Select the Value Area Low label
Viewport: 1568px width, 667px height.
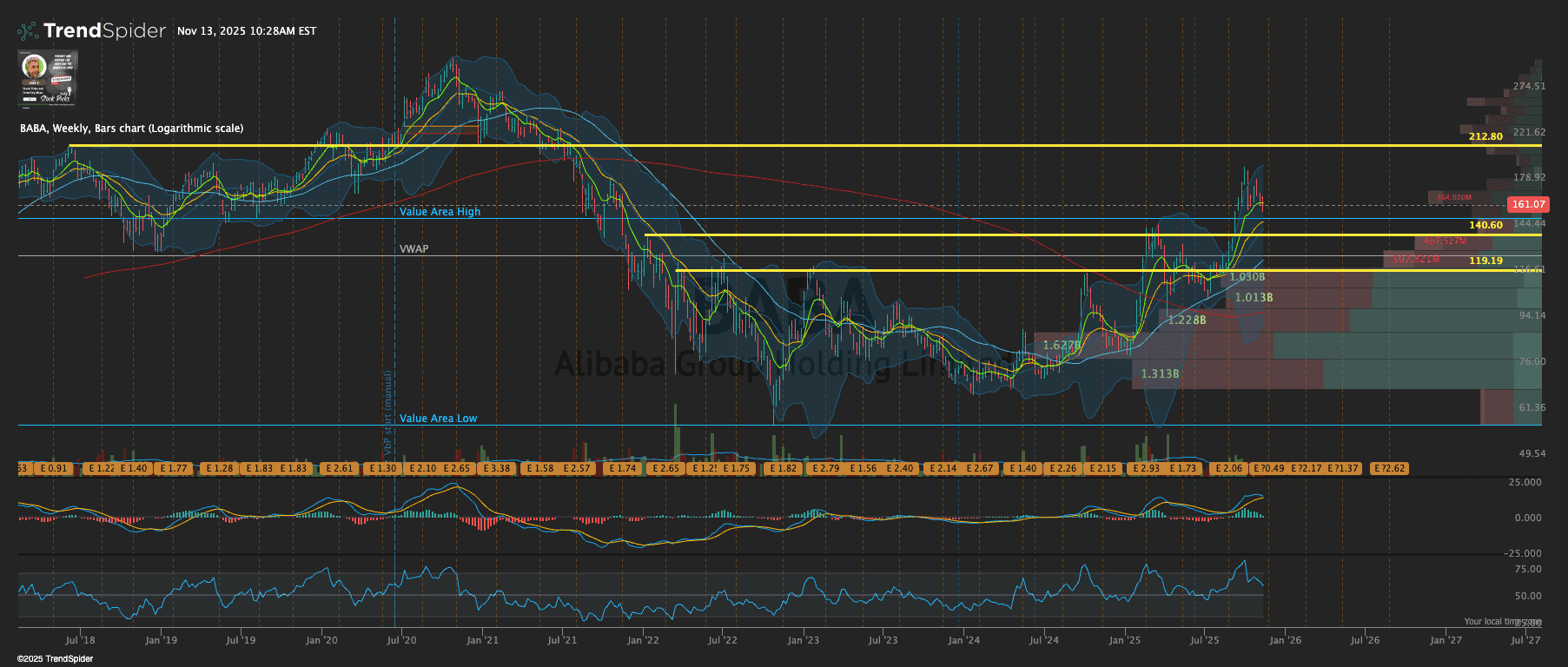[x=438, y=419]
